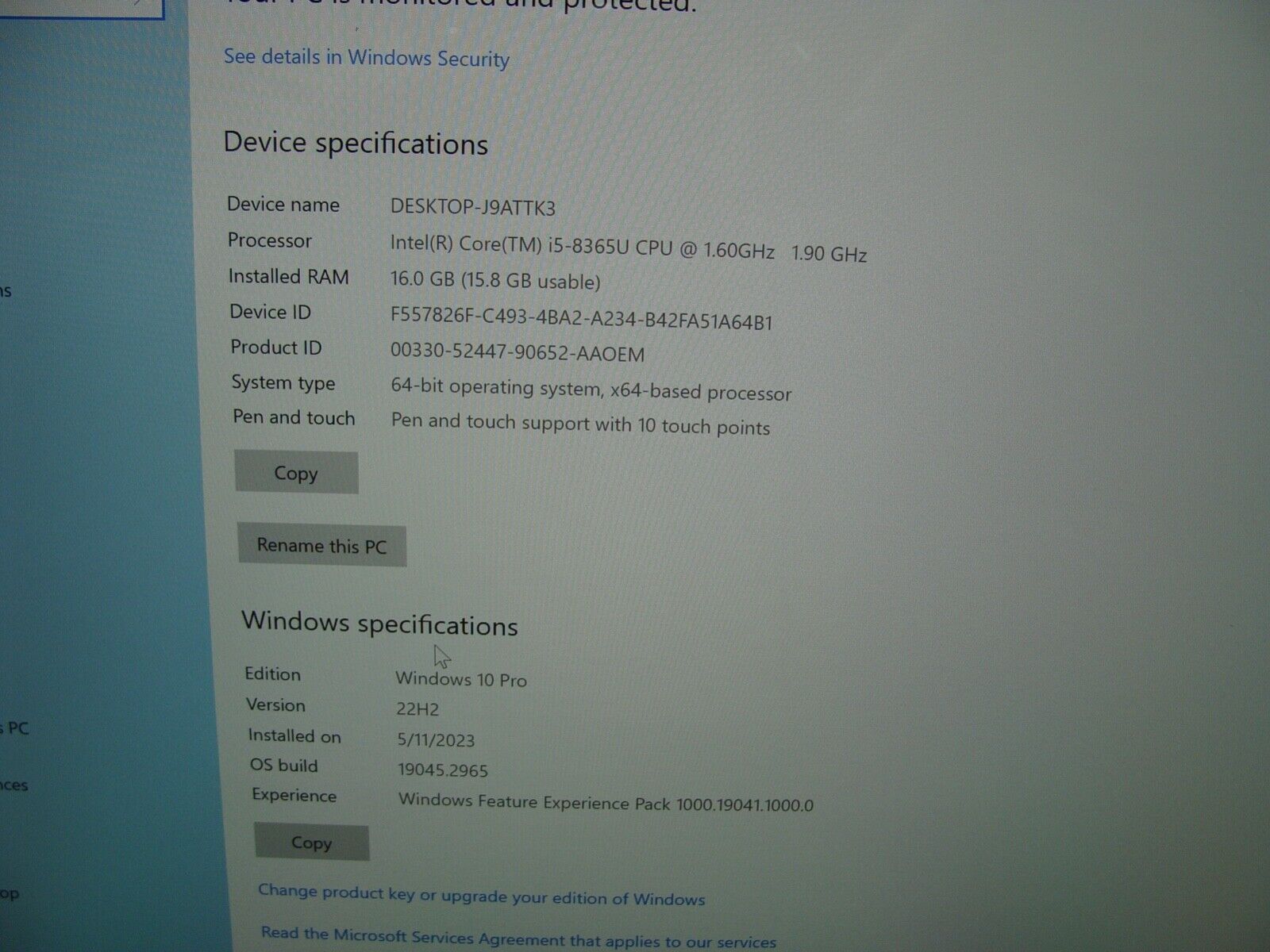Open Read the Microsoft Services Agreement link
Viewport: 1270px width, 952px height.
pyautogui.click(x=518, y=938)
